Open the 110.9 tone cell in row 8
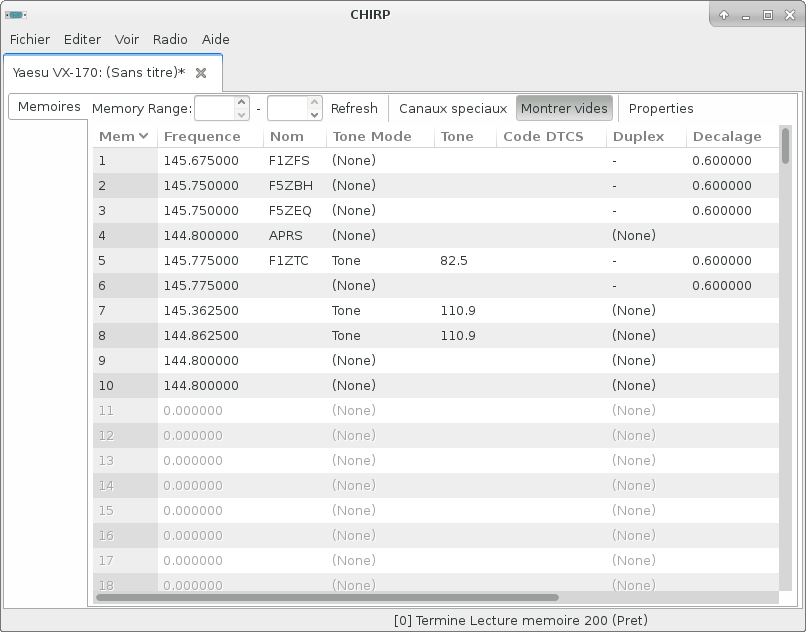Screen dimensions: 806x632 point(465,336)
